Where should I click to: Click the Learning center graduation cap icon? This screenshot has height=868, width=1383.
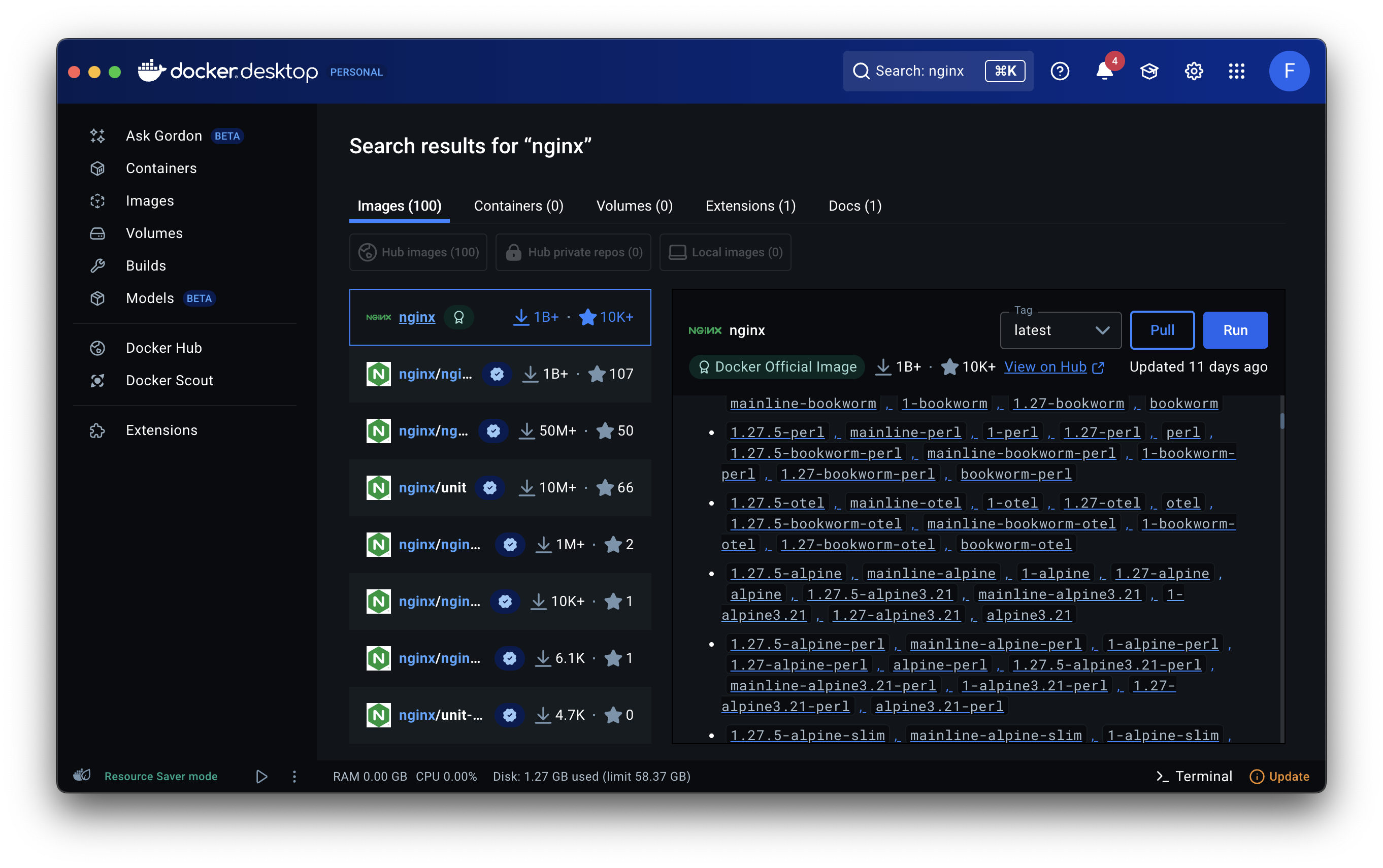coord(1149,71)
